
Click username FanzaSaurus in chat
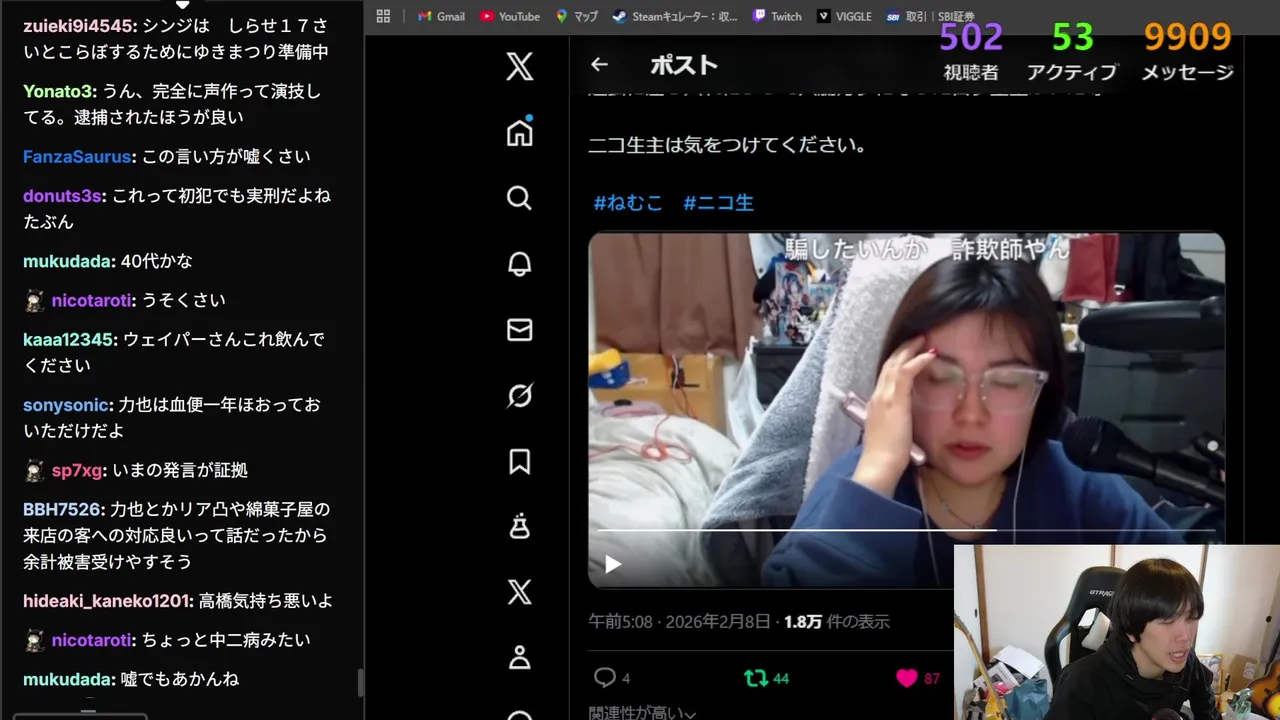coord(77,156)
